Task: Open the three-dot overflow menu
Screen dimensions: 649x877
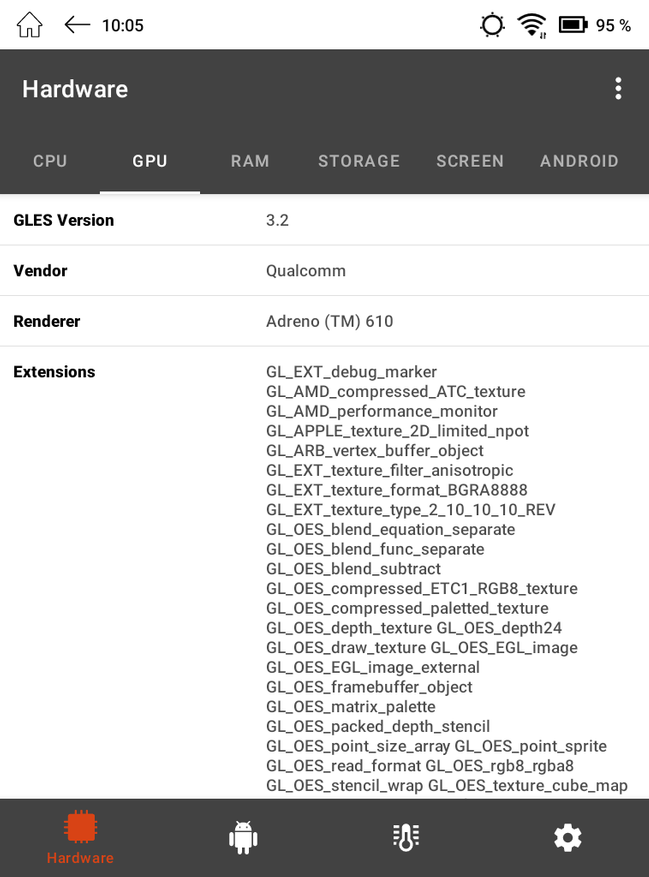Action: pyautogui.click(x=618, y=89)
